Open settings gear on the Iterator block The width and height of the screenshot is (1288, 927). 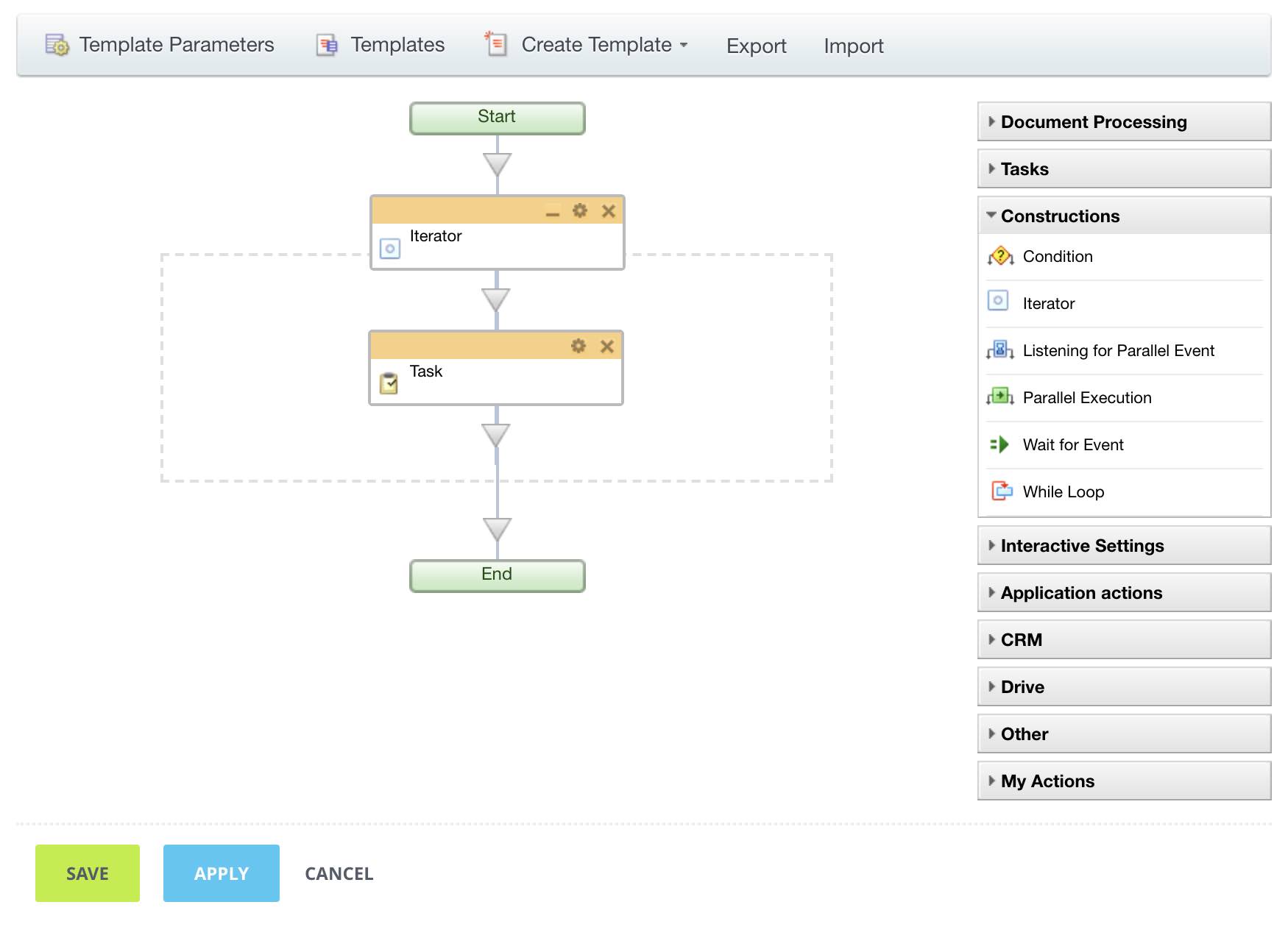coord(581,211)
